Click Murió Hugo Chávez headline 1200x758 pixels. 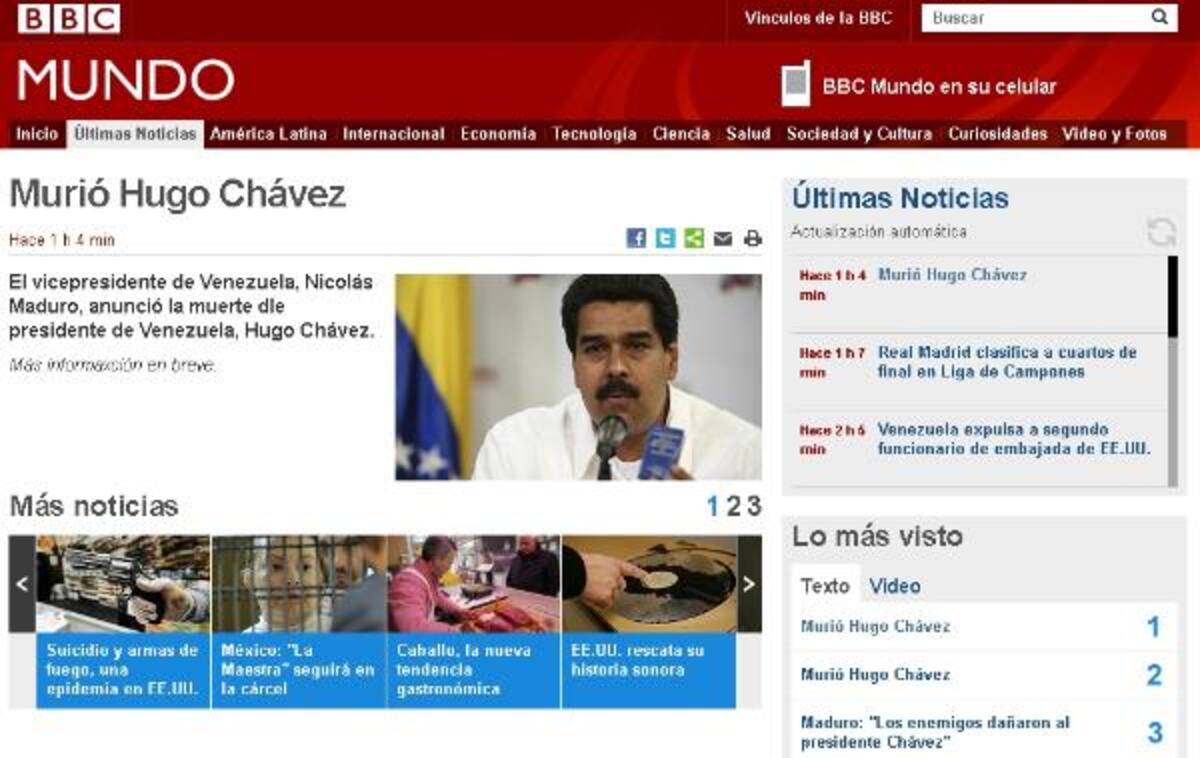coord(177,194)
